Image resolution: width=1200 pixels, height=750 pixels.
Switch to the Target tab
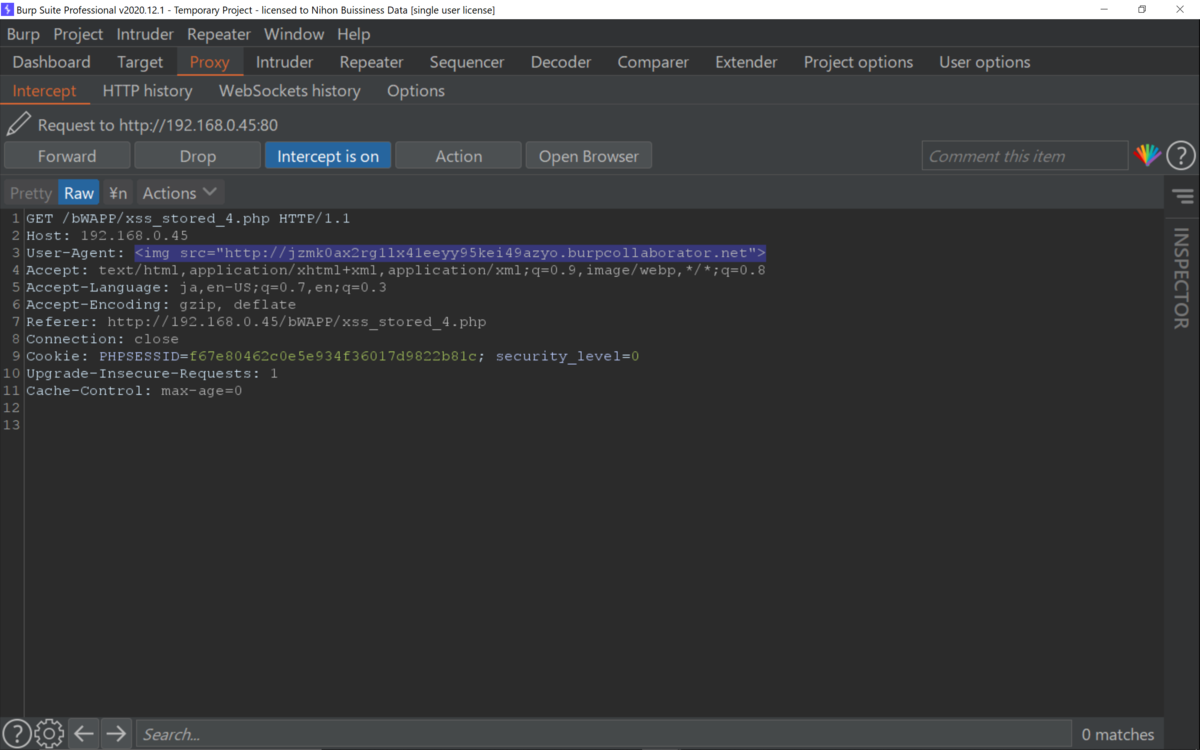coord(140,62)
